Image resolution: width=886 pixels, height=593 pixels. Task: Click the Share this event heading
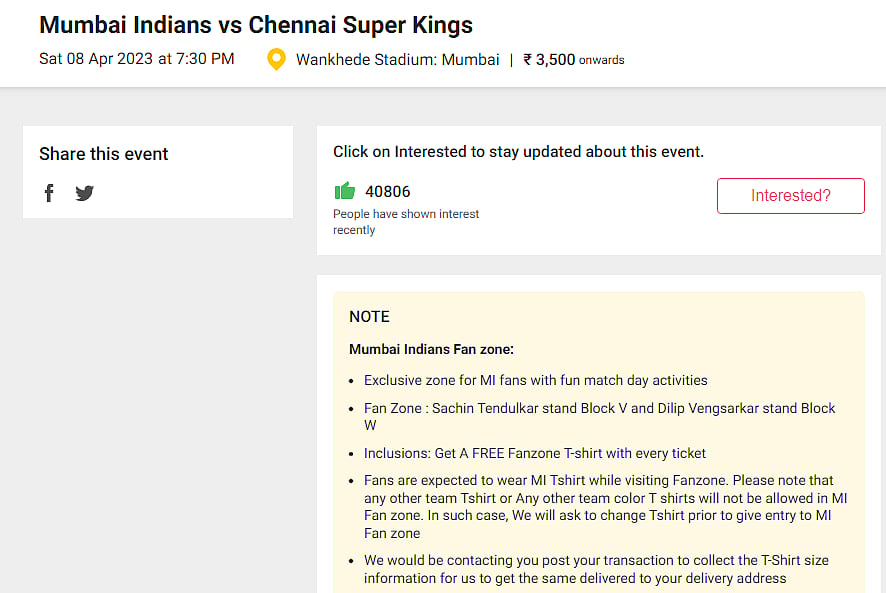pyautogui.click(x=104, y=153)
